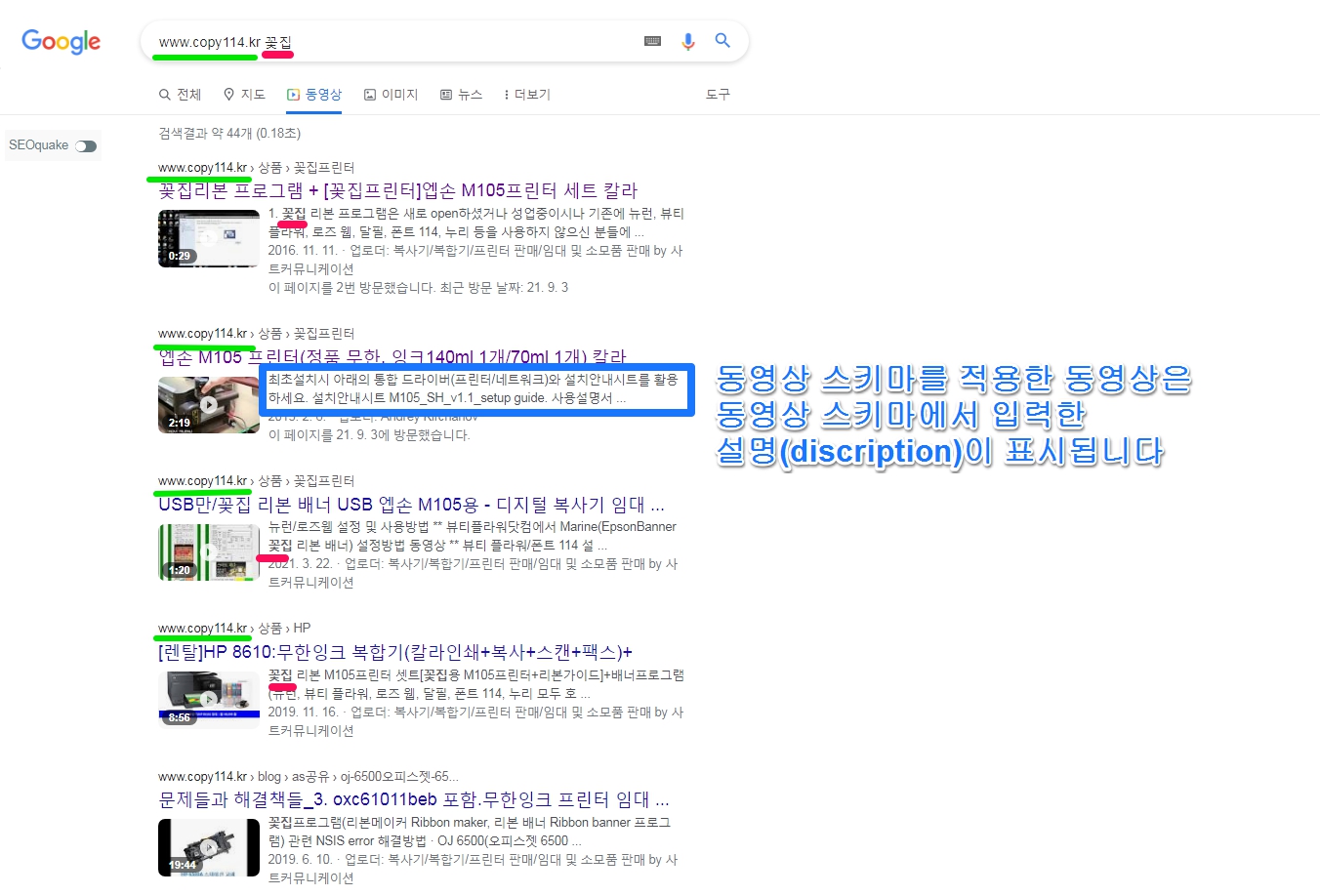The width and height of the screenshot is (1320, 896).
Task: Play the 1:20 video thumbnail
Action: (209, 552)
